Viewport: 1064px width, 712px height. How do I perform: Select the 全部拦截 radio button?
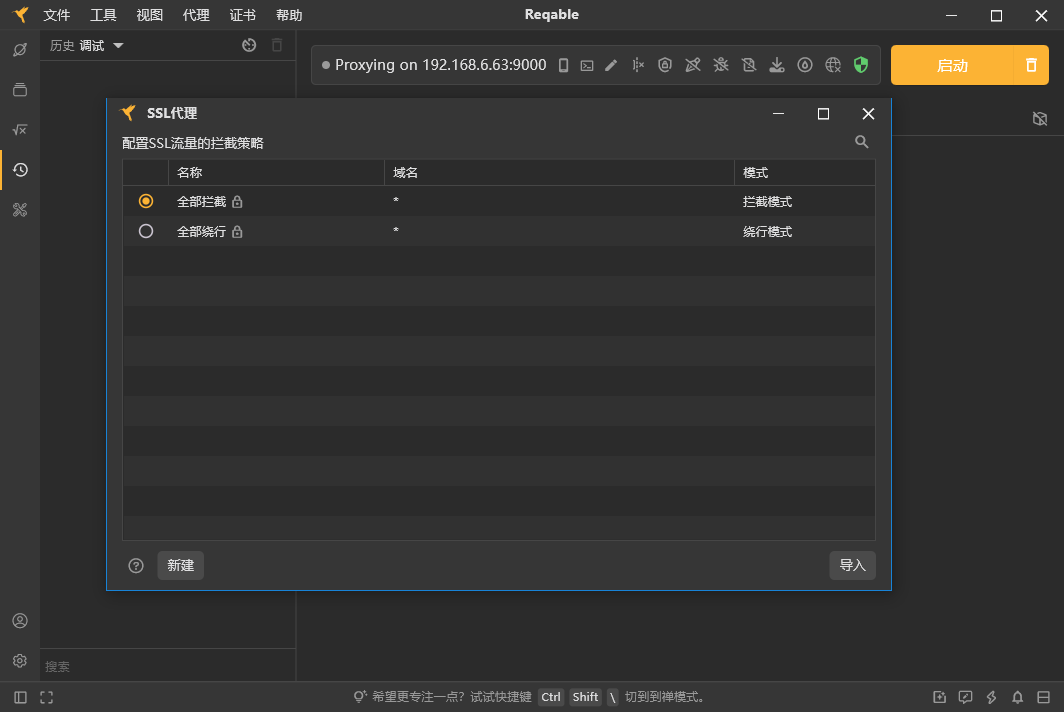(x=146, y=201)
